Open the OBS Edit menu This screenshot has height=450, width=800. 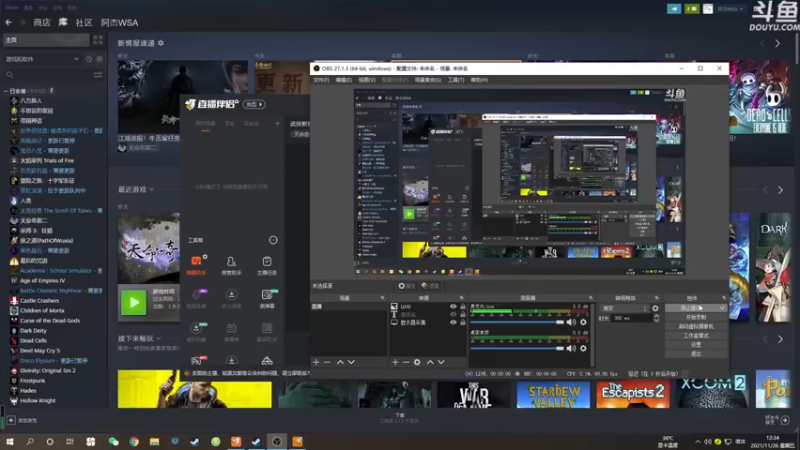click(343, 80)
